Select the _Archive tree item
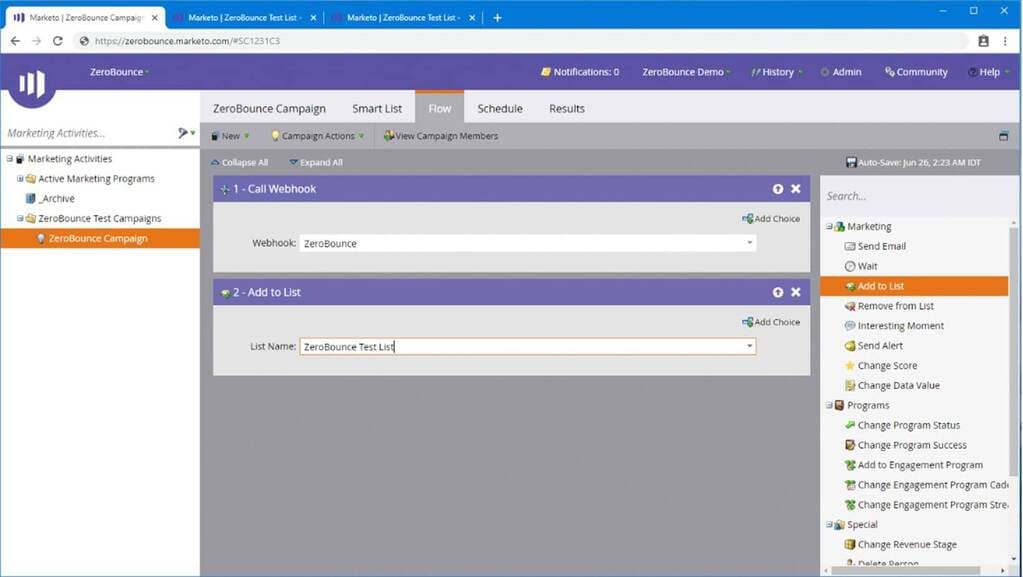1023x577 pixels. 50,198
